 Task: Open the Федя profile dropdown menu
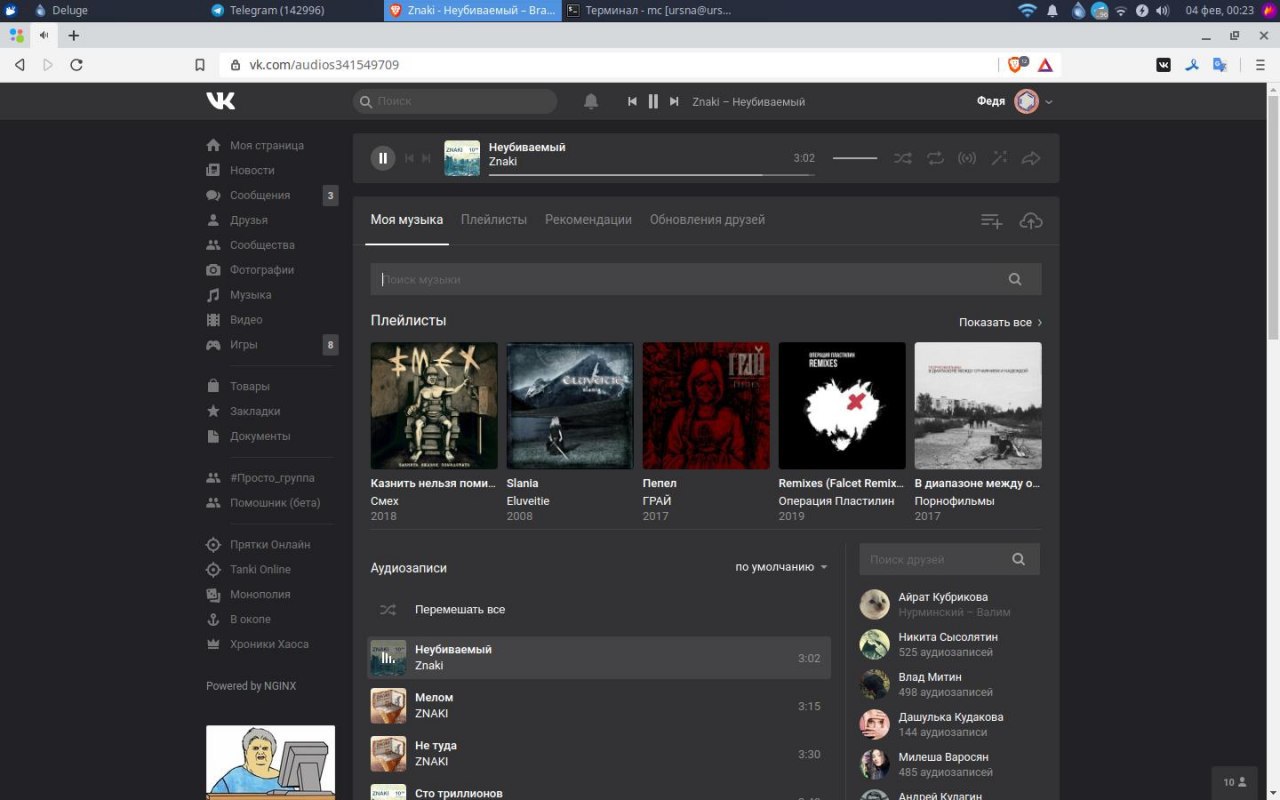click(x=1015, y=101)
